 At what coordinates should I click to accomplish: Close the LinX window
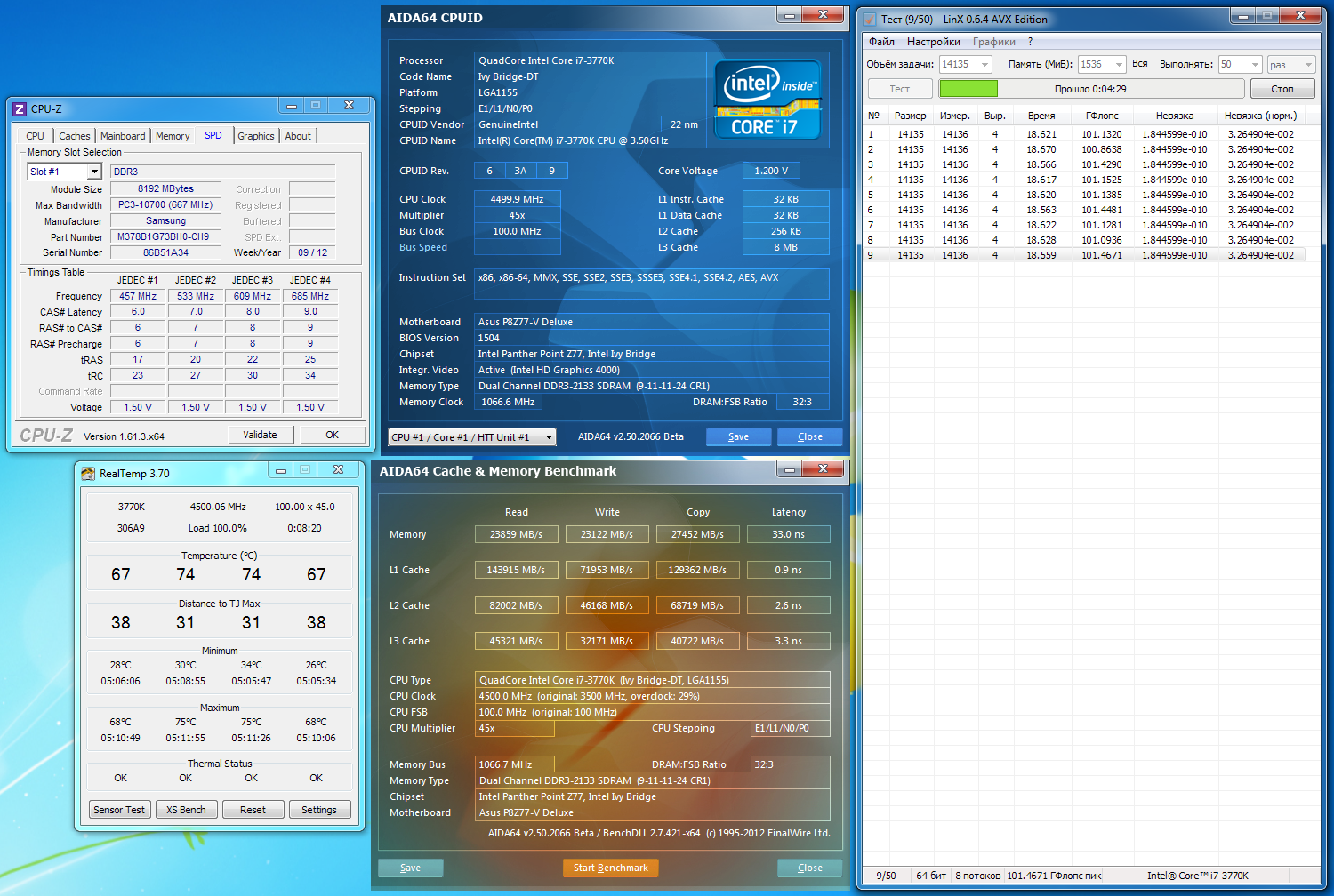1299,16
